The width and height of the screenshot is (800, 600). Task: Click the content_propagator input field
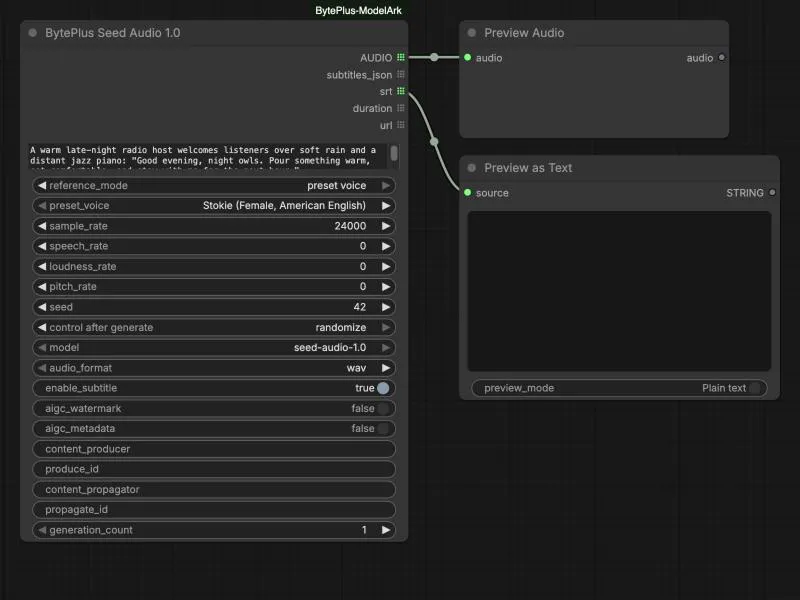click(214, 490)
